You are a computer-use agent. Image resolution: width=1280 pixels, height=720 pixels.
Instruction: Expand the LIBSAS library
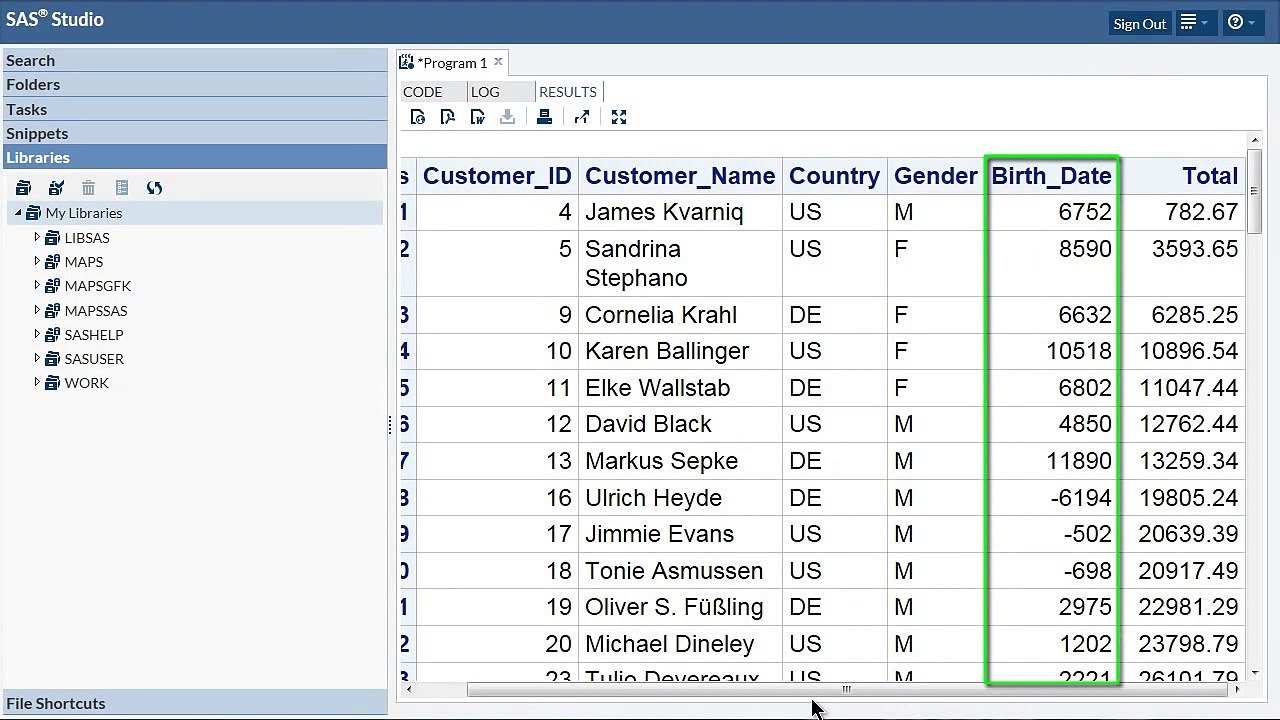point(37,238)
